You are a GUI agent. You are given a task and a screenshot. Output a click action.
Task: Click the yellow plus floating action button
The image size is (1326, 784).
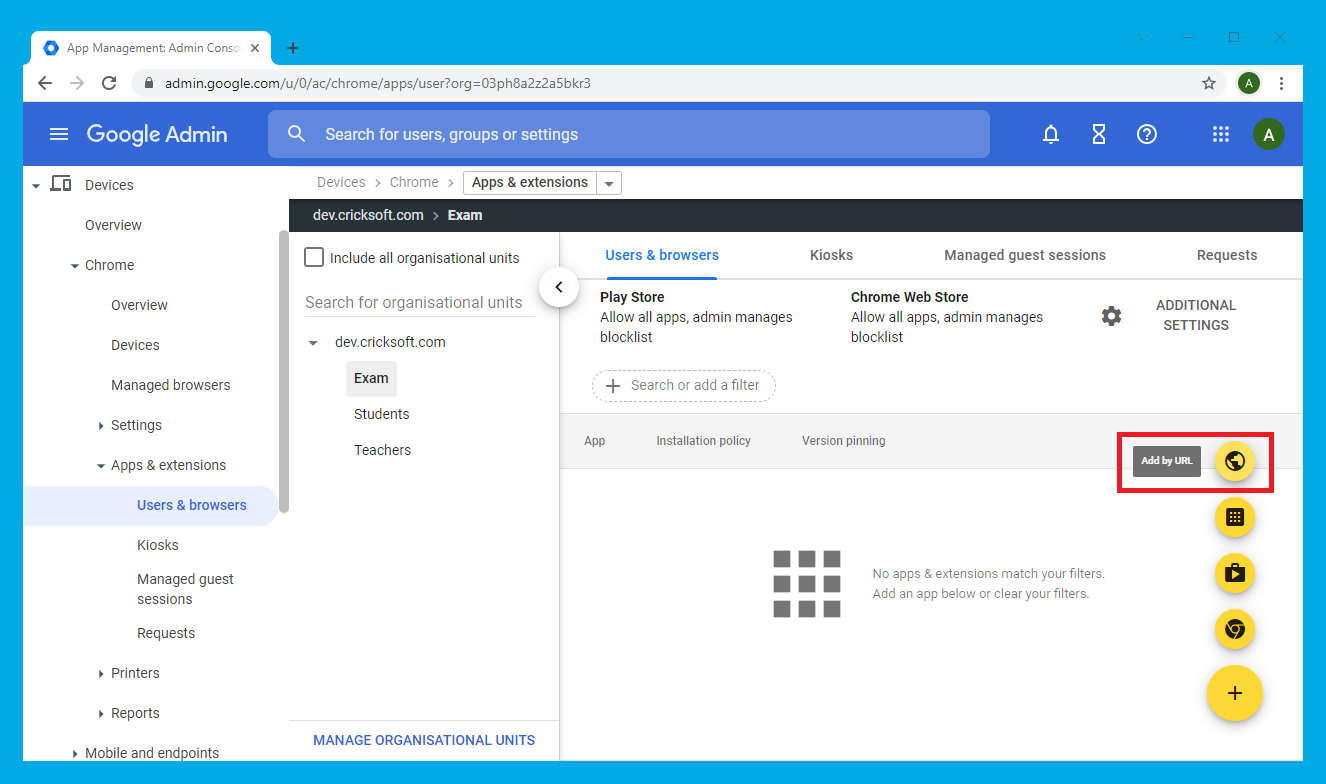1234,693
